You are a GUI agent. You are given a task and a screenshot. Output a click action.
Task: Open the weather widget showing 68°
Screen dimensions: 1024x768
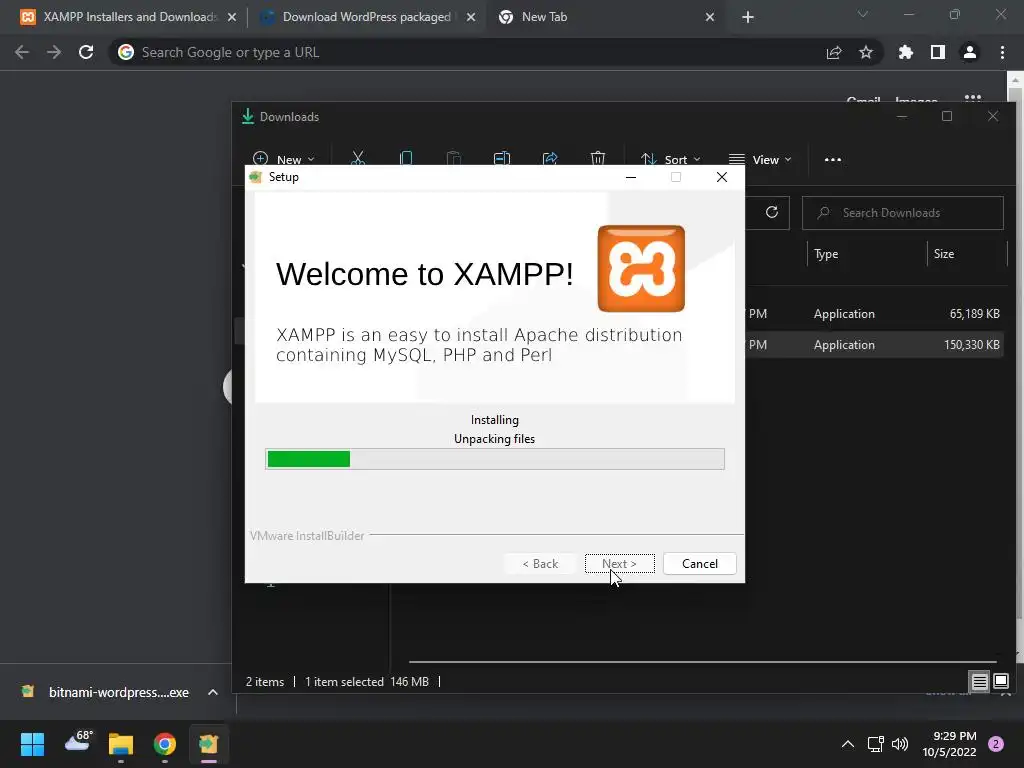tap(78, 742)
